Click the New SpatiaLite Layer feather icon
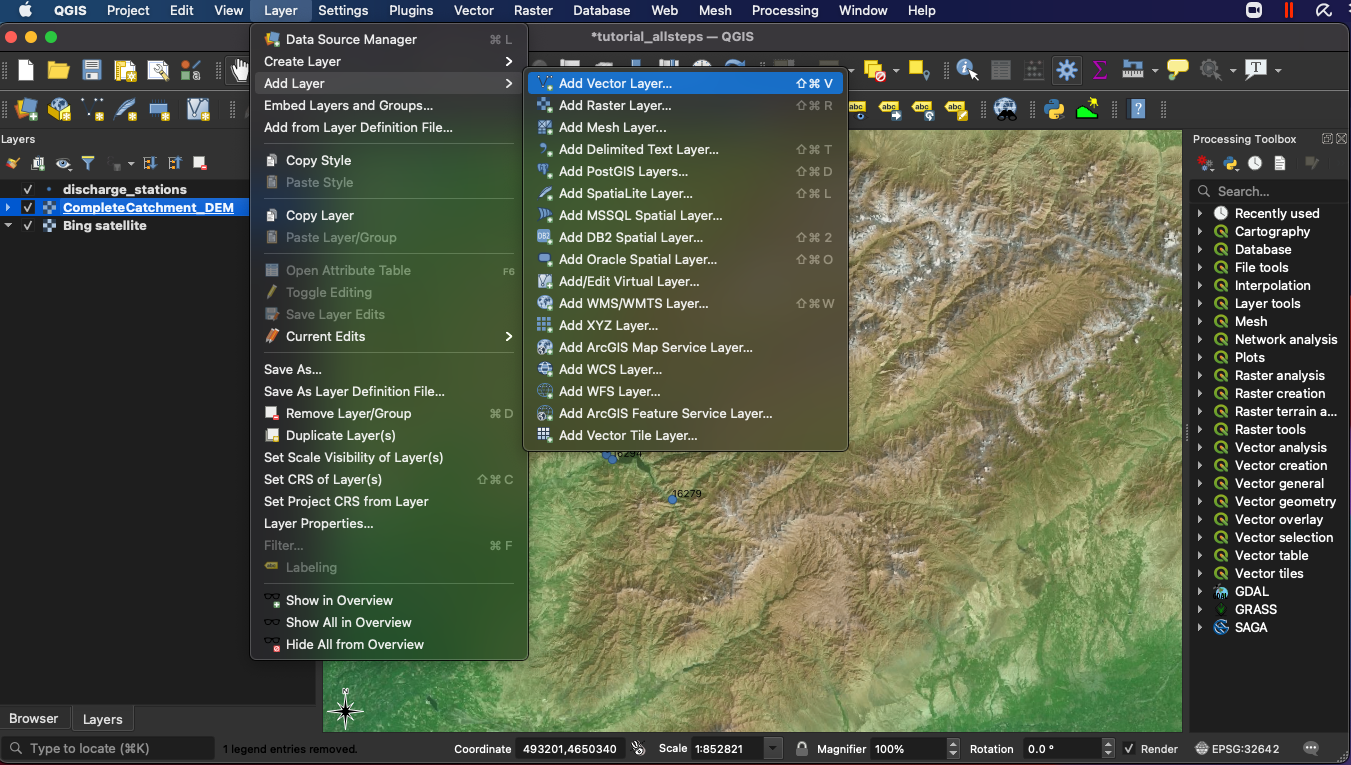This screenshot has height=765, width=1351. (126, 109)
